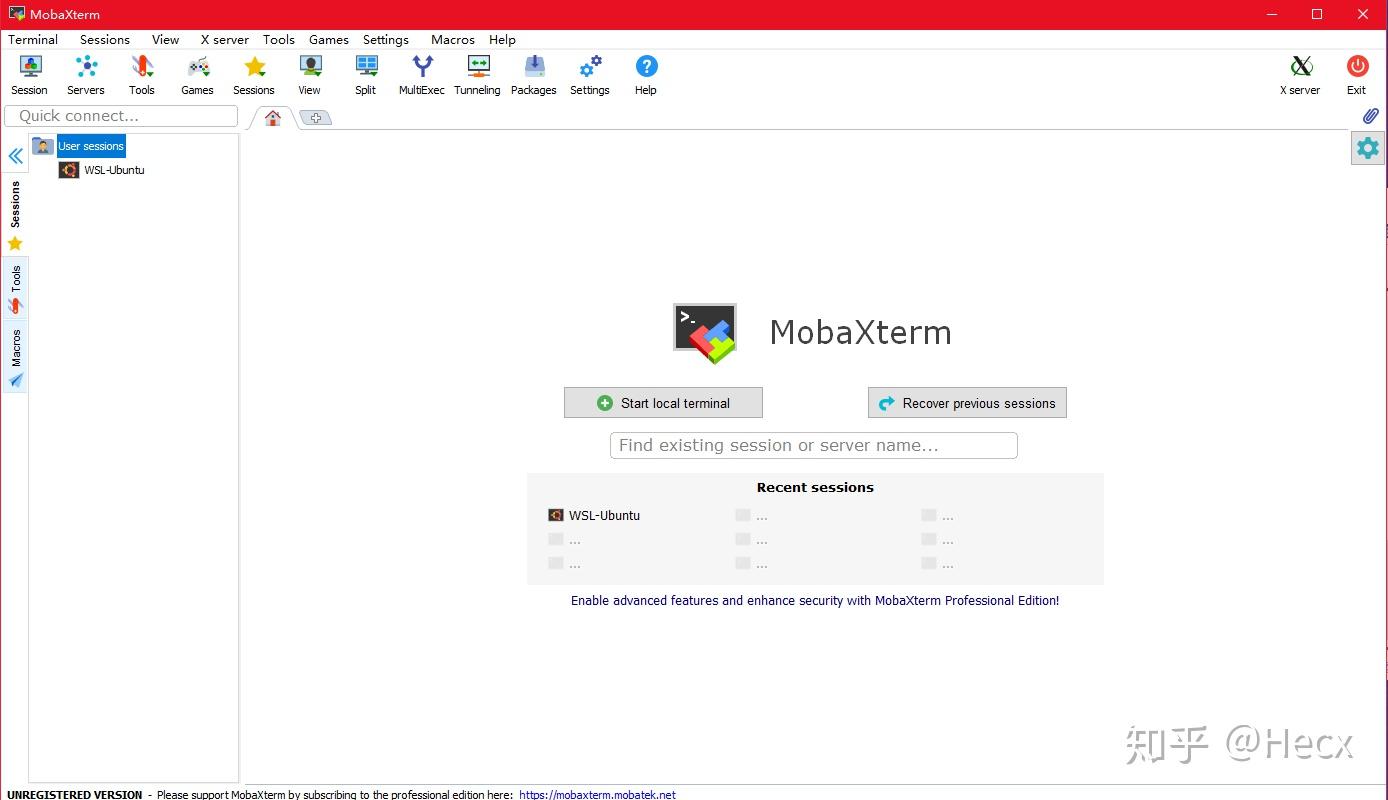Collapse the left sidebar panel

point(15,156)
